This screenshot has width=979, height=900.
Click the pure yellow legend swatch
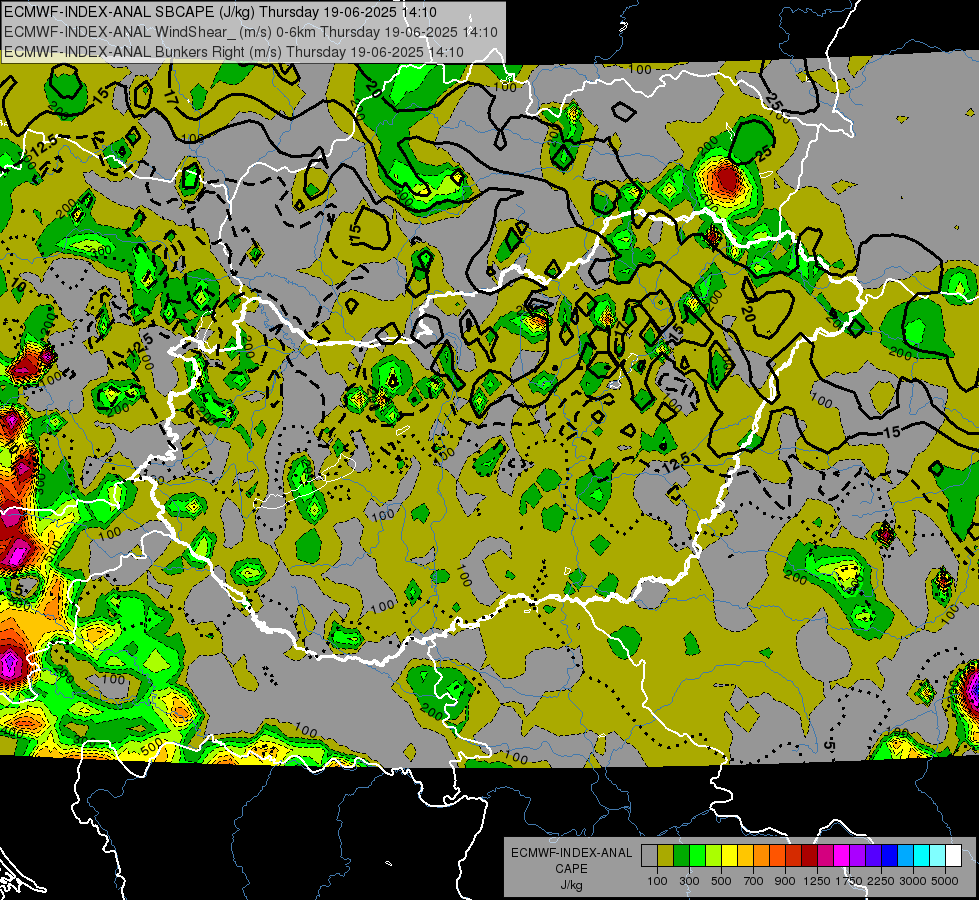[x=729, y=856]
